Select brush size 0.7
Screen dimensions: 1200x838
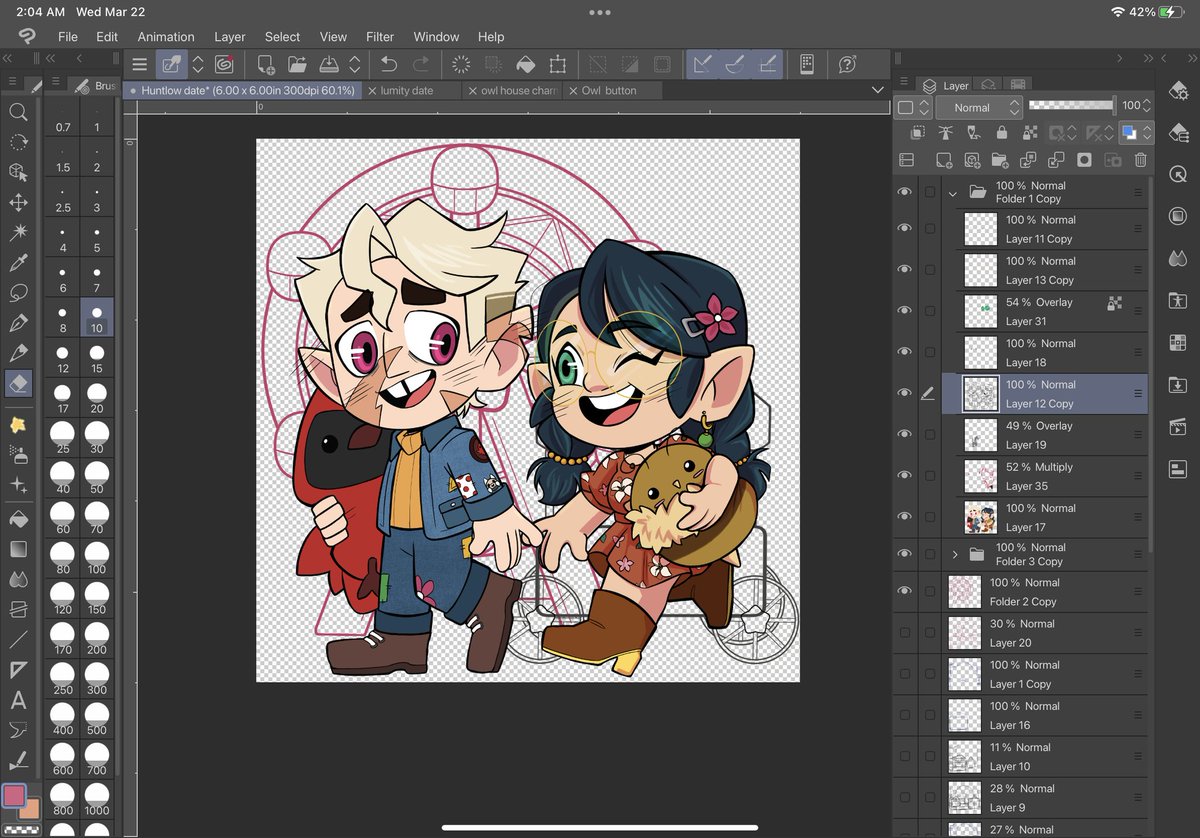63,118
